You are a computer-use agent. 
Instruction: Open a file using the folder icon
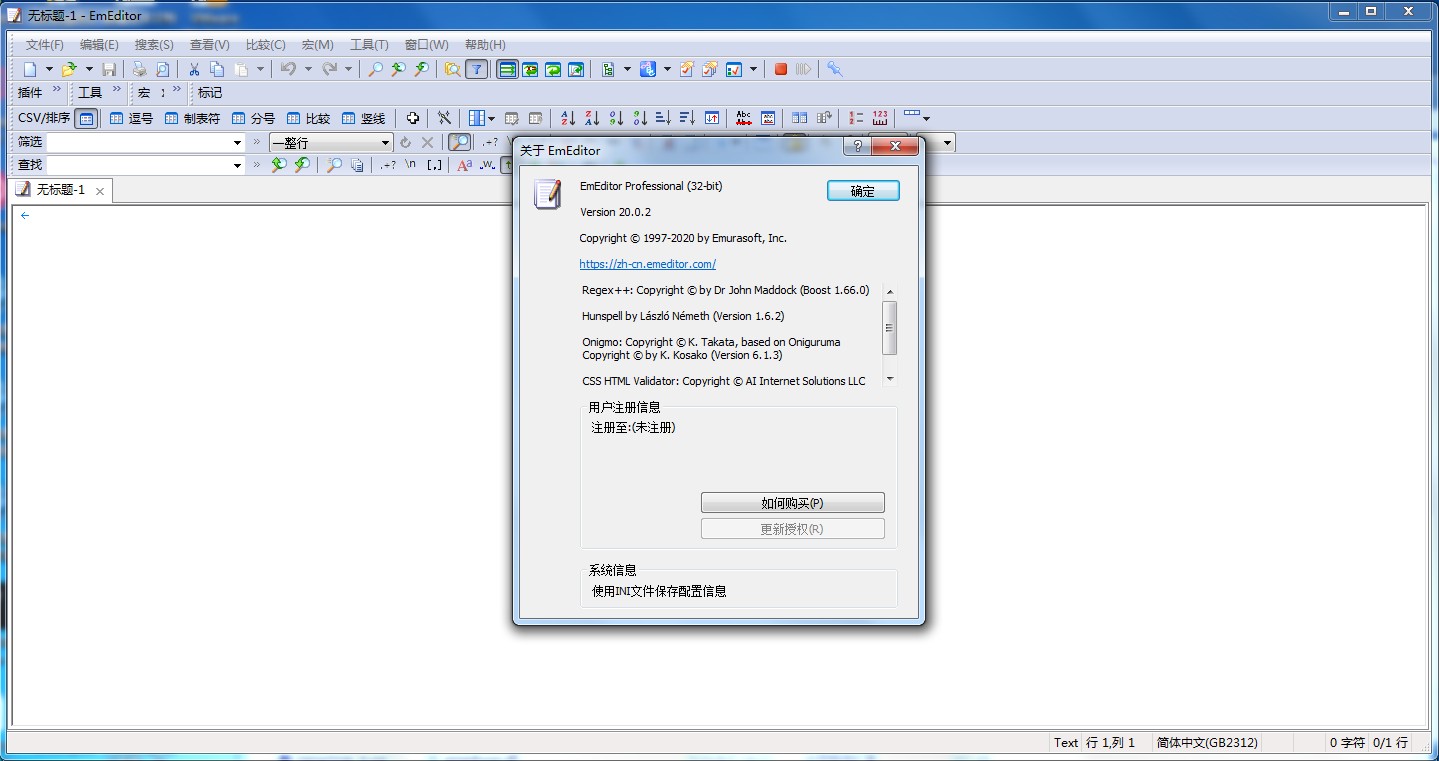point(69,69)
